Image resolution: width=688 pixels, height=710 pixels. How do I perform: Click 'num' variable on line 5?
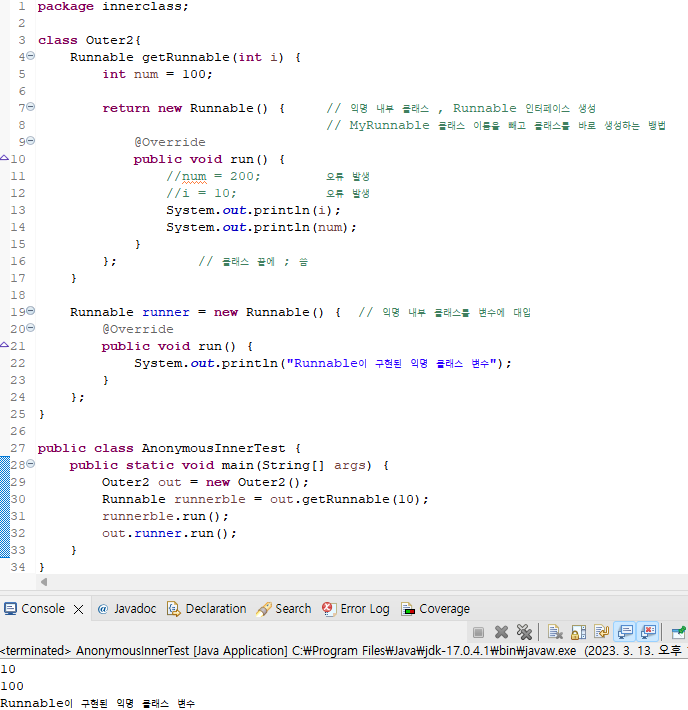tap(146, 74)
